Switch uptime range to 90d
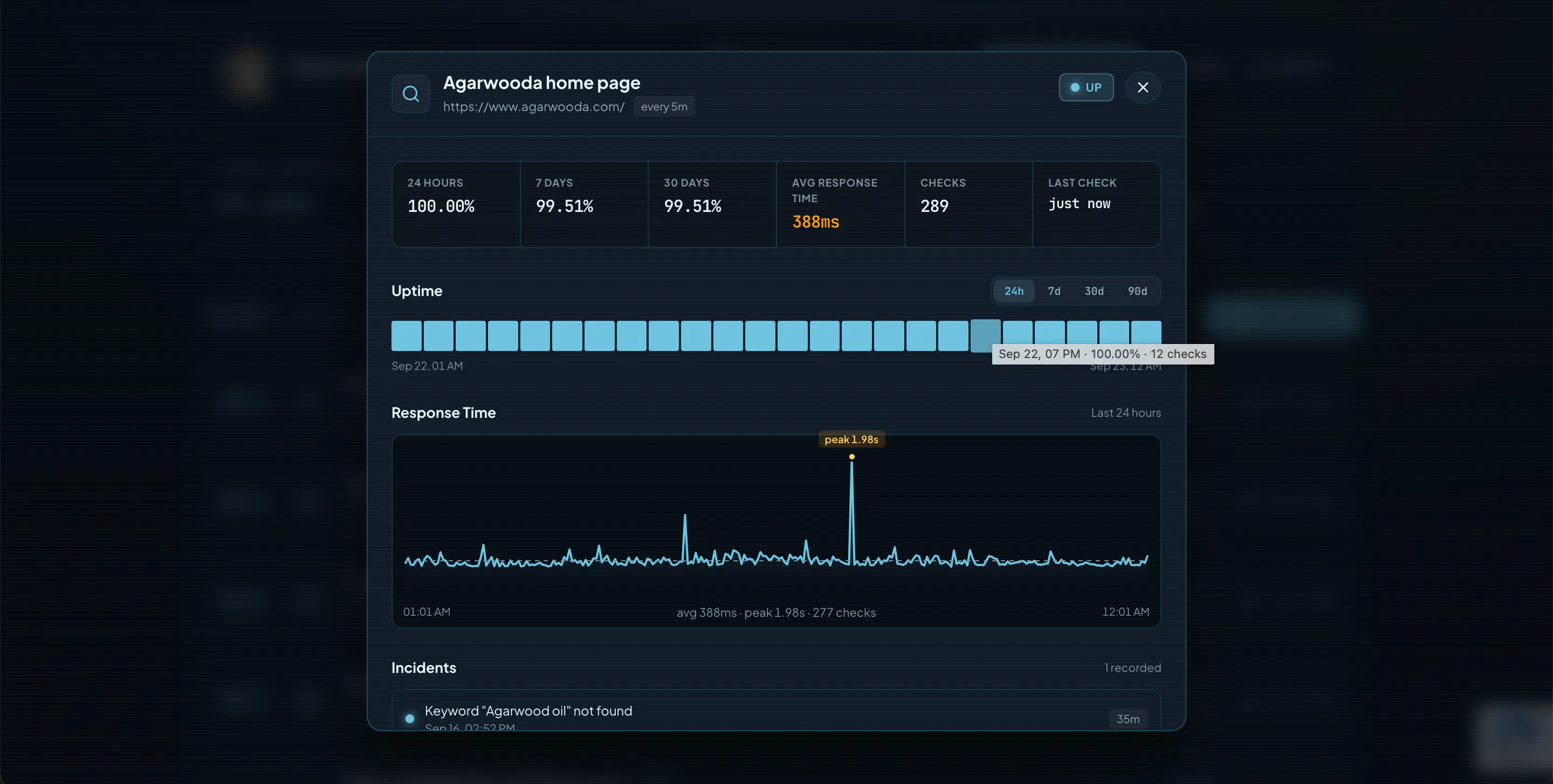The width and height of the screenshot is (1553, 784). coord(1137,291)
